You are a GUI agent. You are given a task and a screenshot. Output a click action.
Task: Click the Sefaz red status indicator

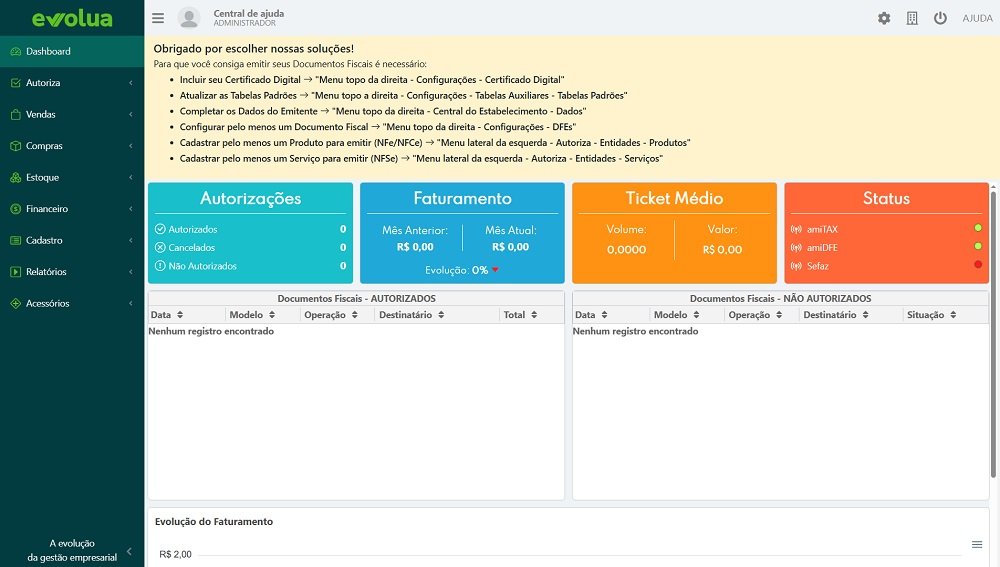977,265
